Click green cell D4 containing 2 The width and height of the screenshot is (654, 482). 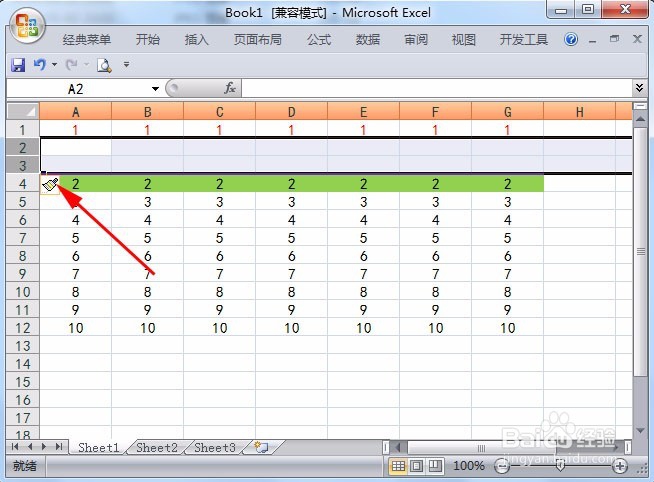[291, 184]
